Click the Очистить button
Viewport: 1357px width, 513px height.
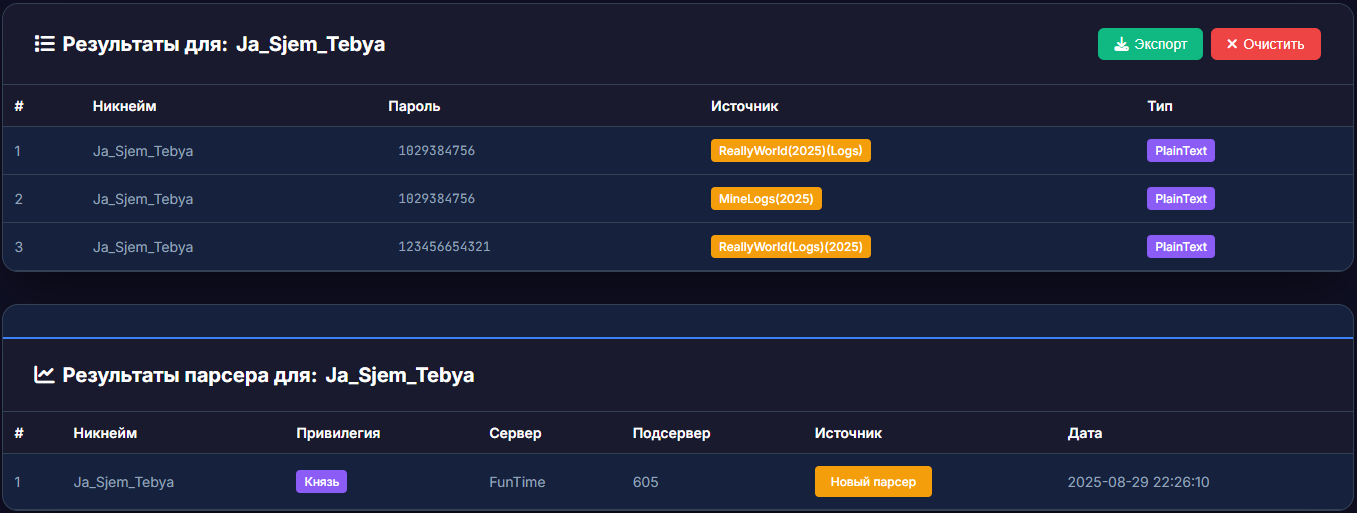coord(1265,44)
